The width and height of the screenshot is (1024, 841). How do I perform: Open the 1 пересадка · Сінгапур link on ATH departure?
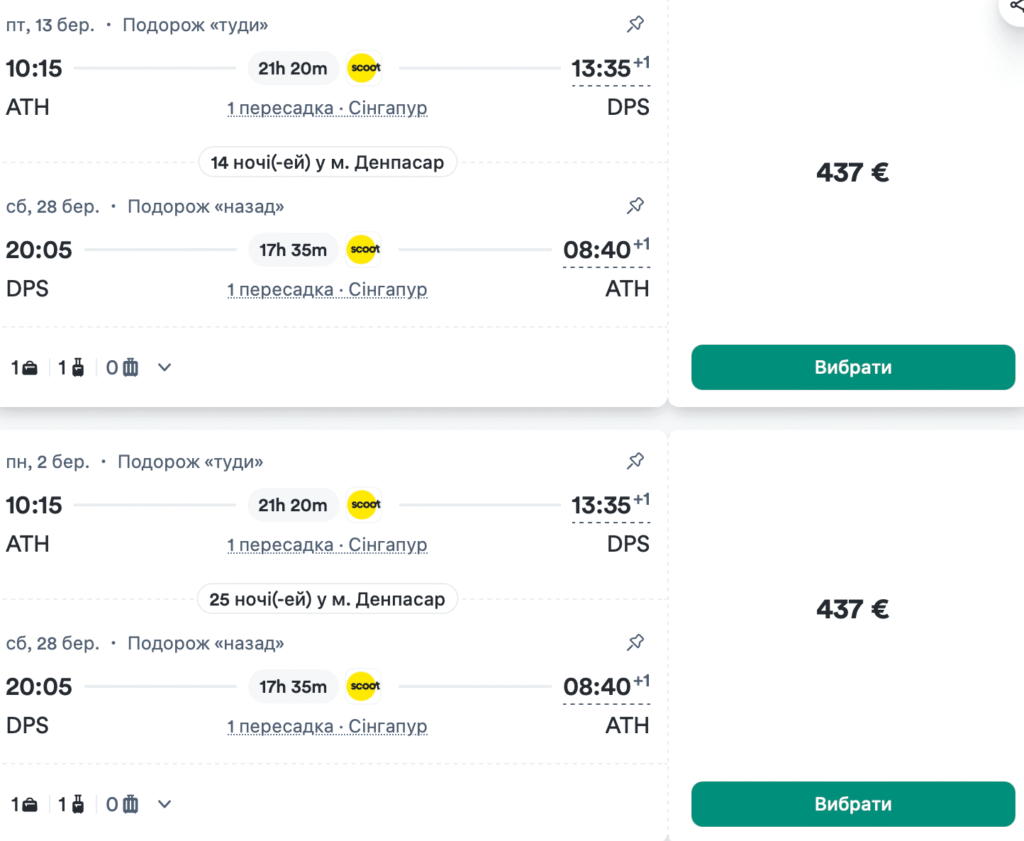[327, 107]
